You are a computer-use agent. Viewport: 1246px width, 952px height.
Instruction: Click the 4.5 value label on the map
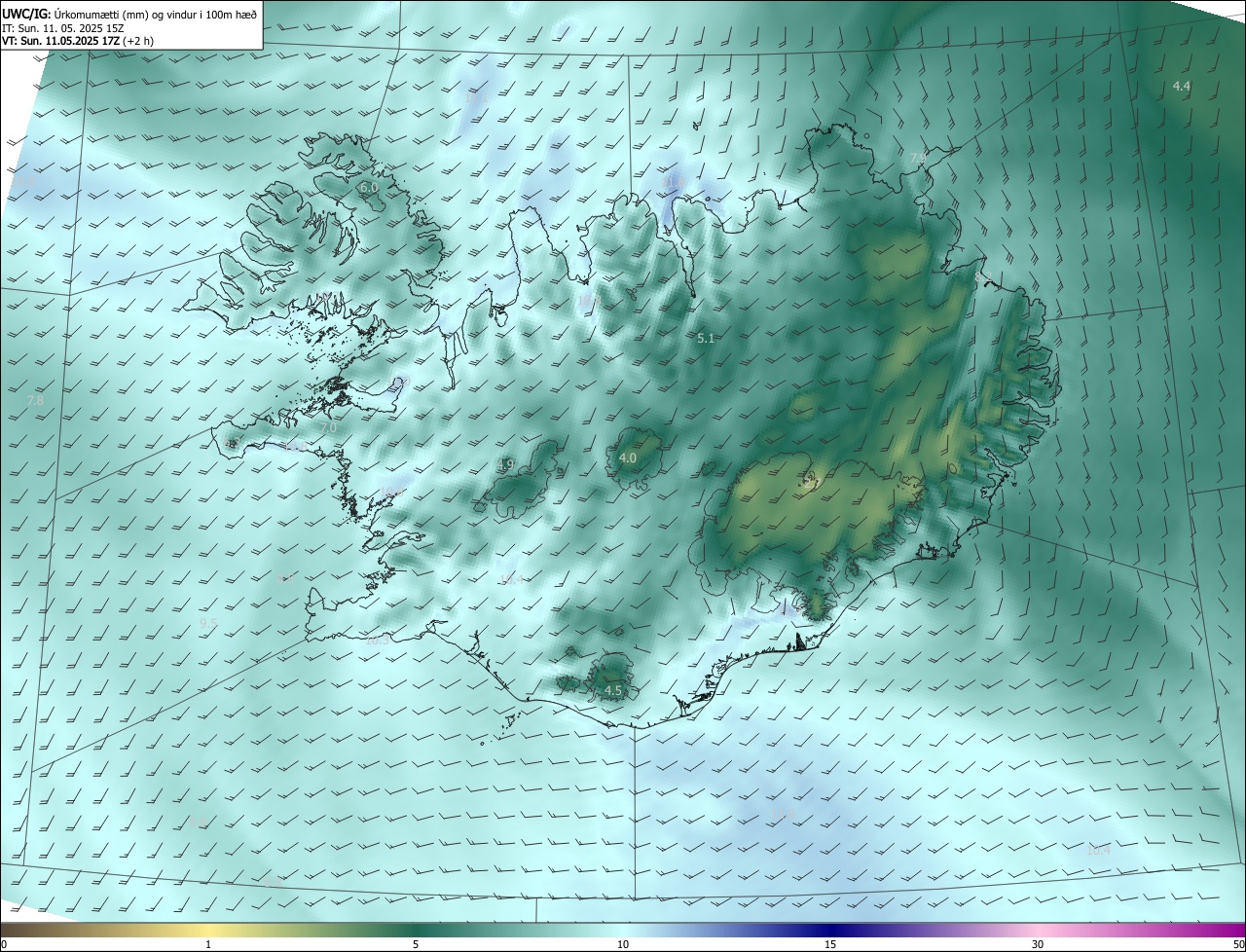pos(613,690)
